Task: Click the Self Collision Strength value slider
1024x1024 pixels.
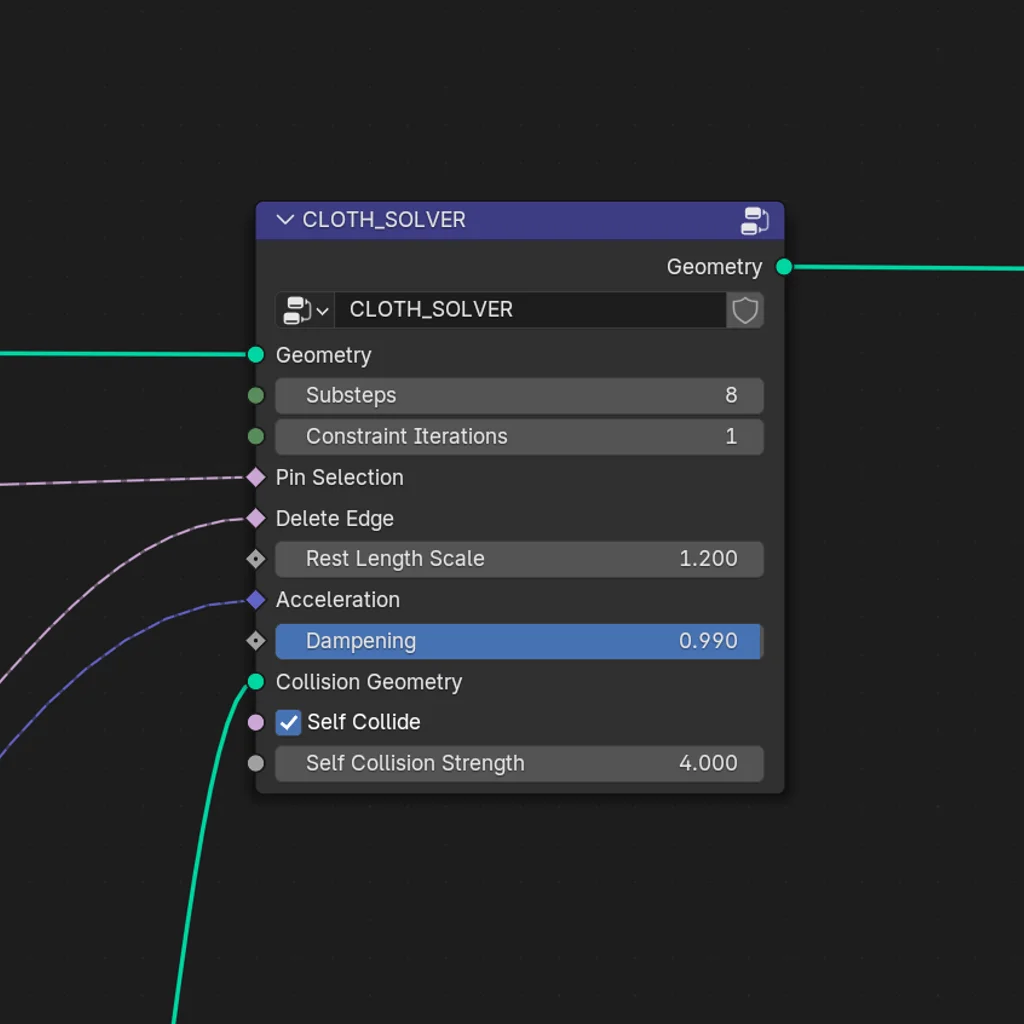Action: (520, 763)
